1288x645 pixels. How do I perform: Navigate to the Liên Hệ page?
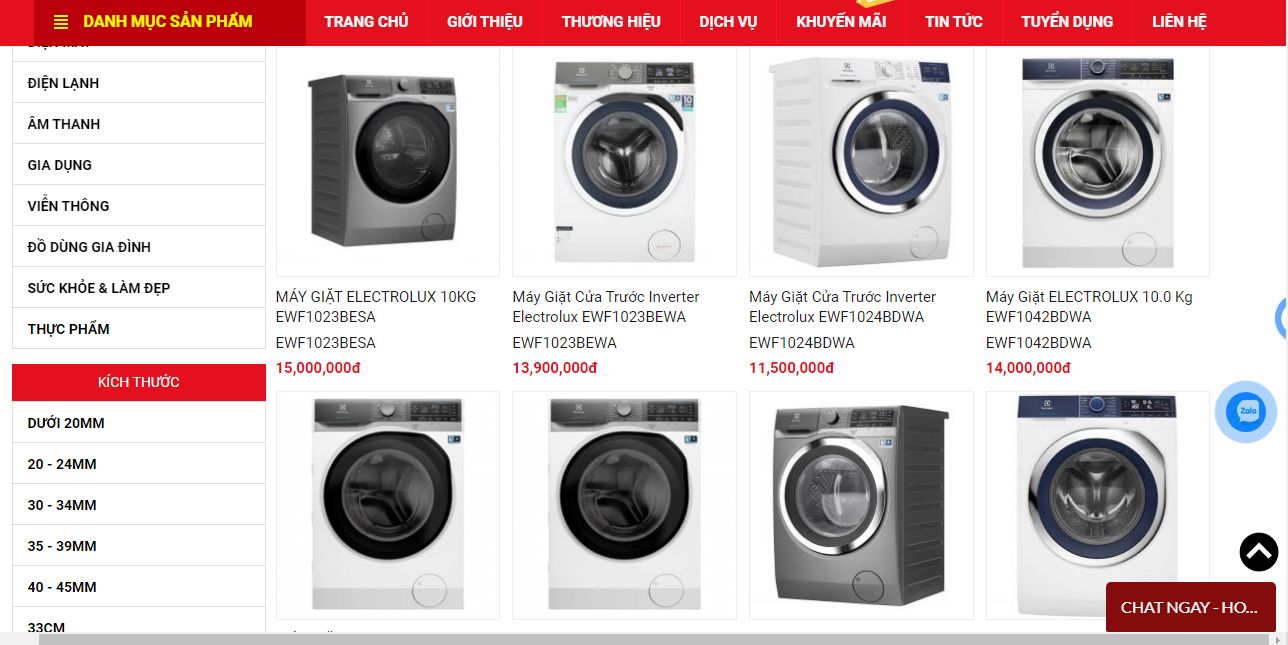coord(1179,22)
